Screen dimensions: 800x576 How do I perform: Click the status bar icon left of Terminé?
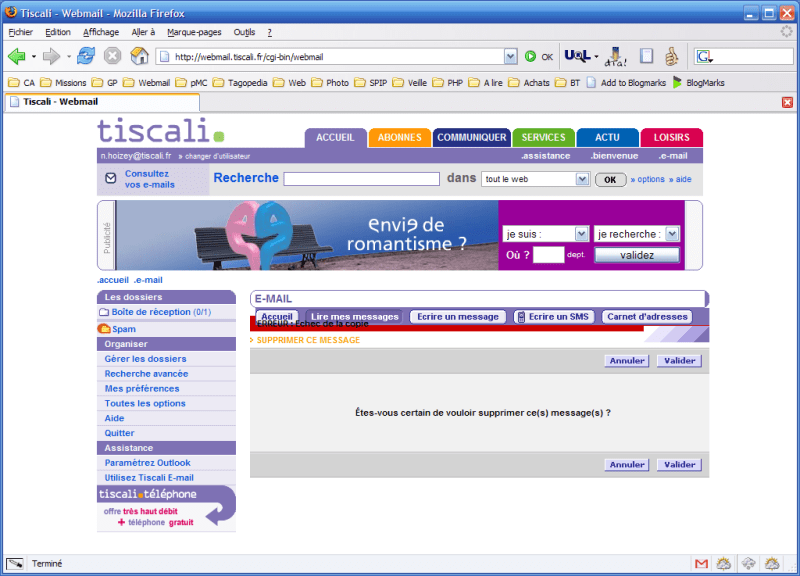(15, 564)
